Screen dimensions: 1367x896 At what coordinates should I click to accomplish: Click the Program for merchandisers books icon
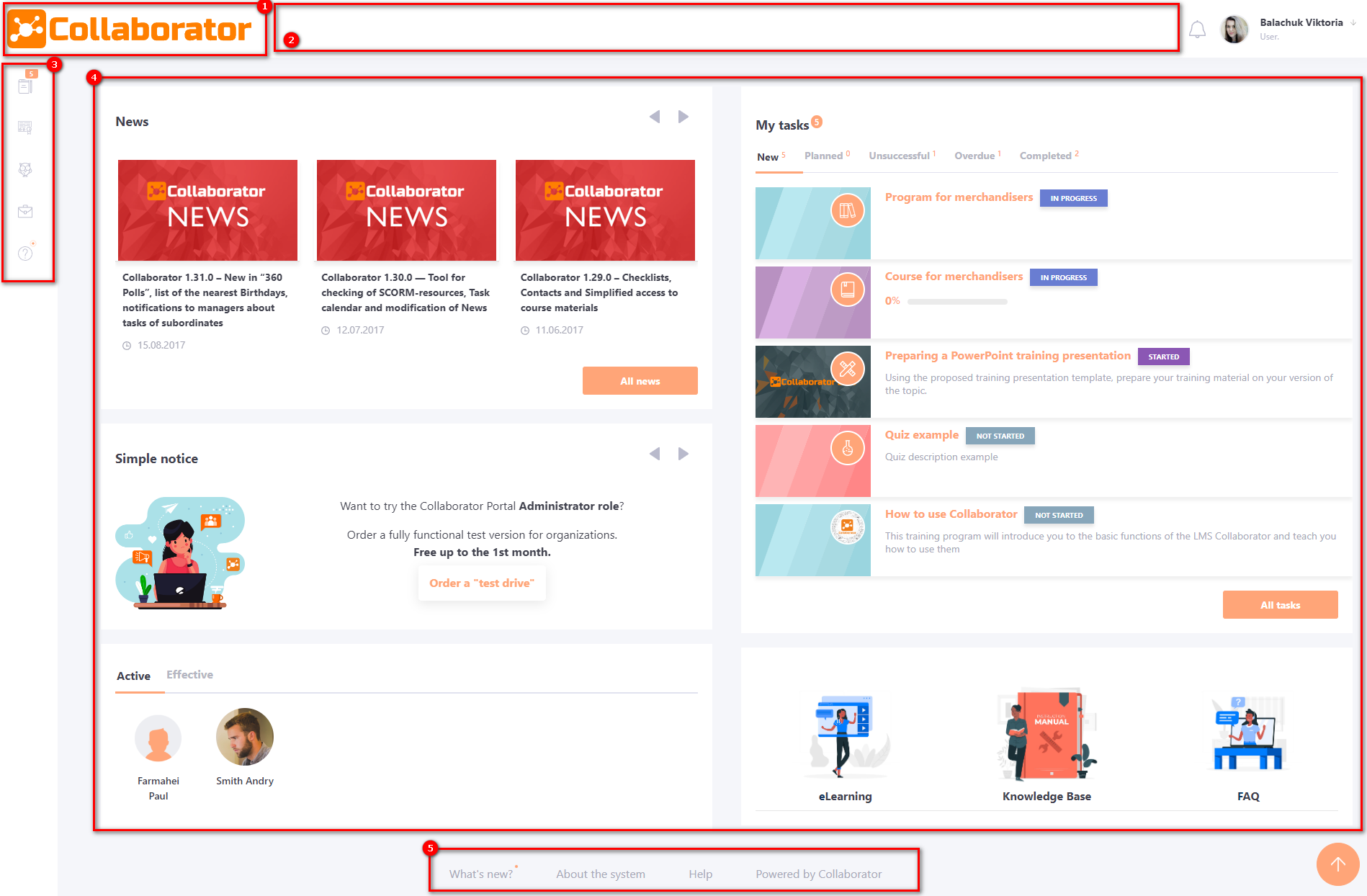pyautogui.click(x=848, y=211)
